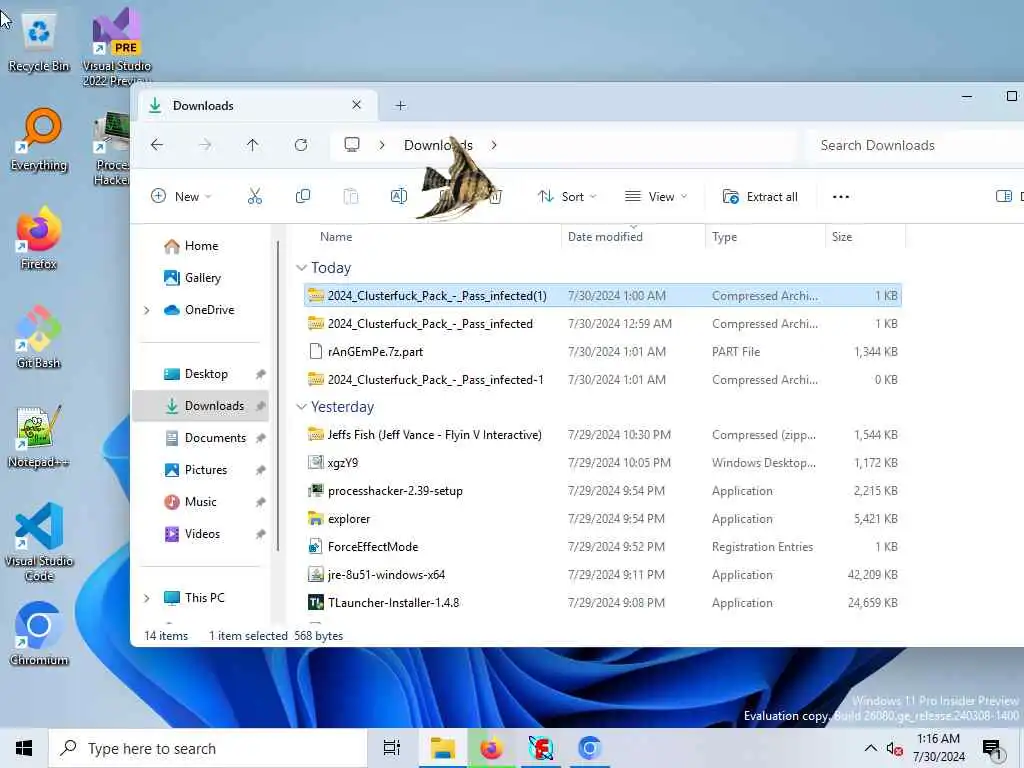Refresh the Downloads folder
1024x768 pixels.
click(301, 145)
